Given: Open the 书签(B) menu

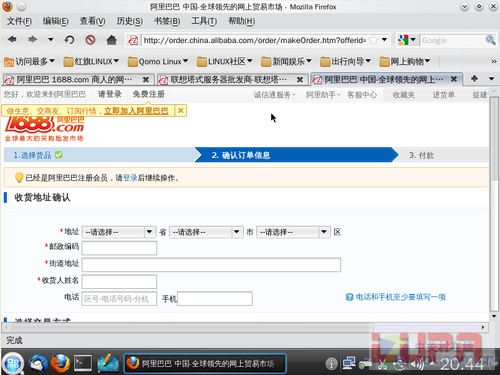Looking at the screenshot, I should 167,21.
